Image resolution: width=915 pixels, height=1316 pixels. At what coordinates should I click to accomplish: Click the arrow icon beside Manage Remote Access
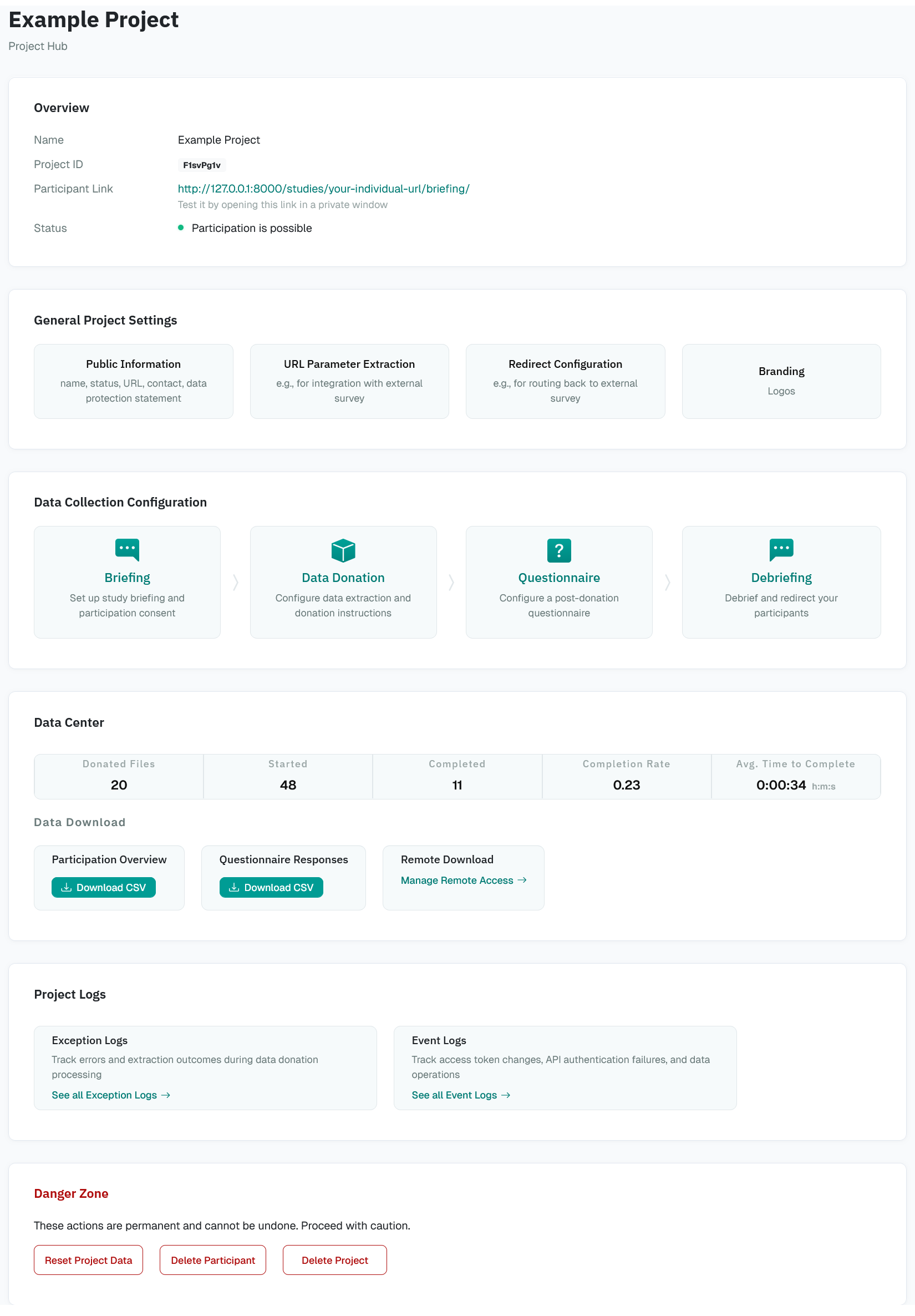tap(522, 880)
